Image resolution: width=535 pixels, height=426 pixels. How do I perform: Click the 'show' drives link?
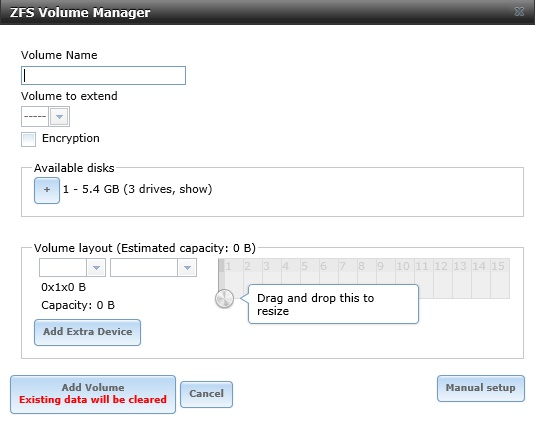tap(194, 189)
